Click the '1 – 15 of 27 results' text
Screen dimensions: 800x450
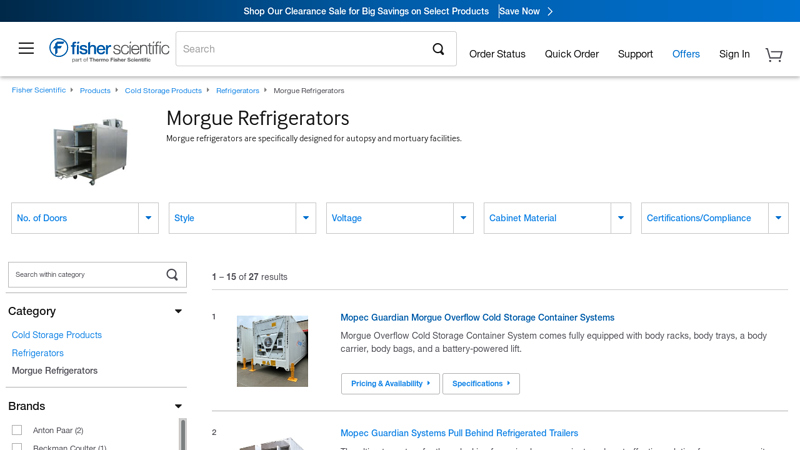point(249,277)
